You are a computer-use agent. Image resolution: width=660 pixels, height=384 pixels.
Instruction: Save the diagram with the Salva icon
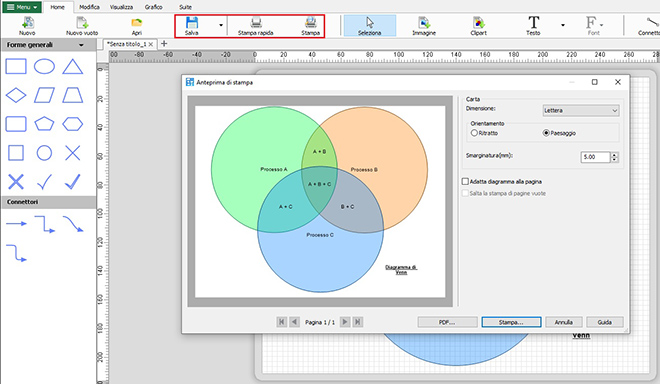click(x=192, y=26)
